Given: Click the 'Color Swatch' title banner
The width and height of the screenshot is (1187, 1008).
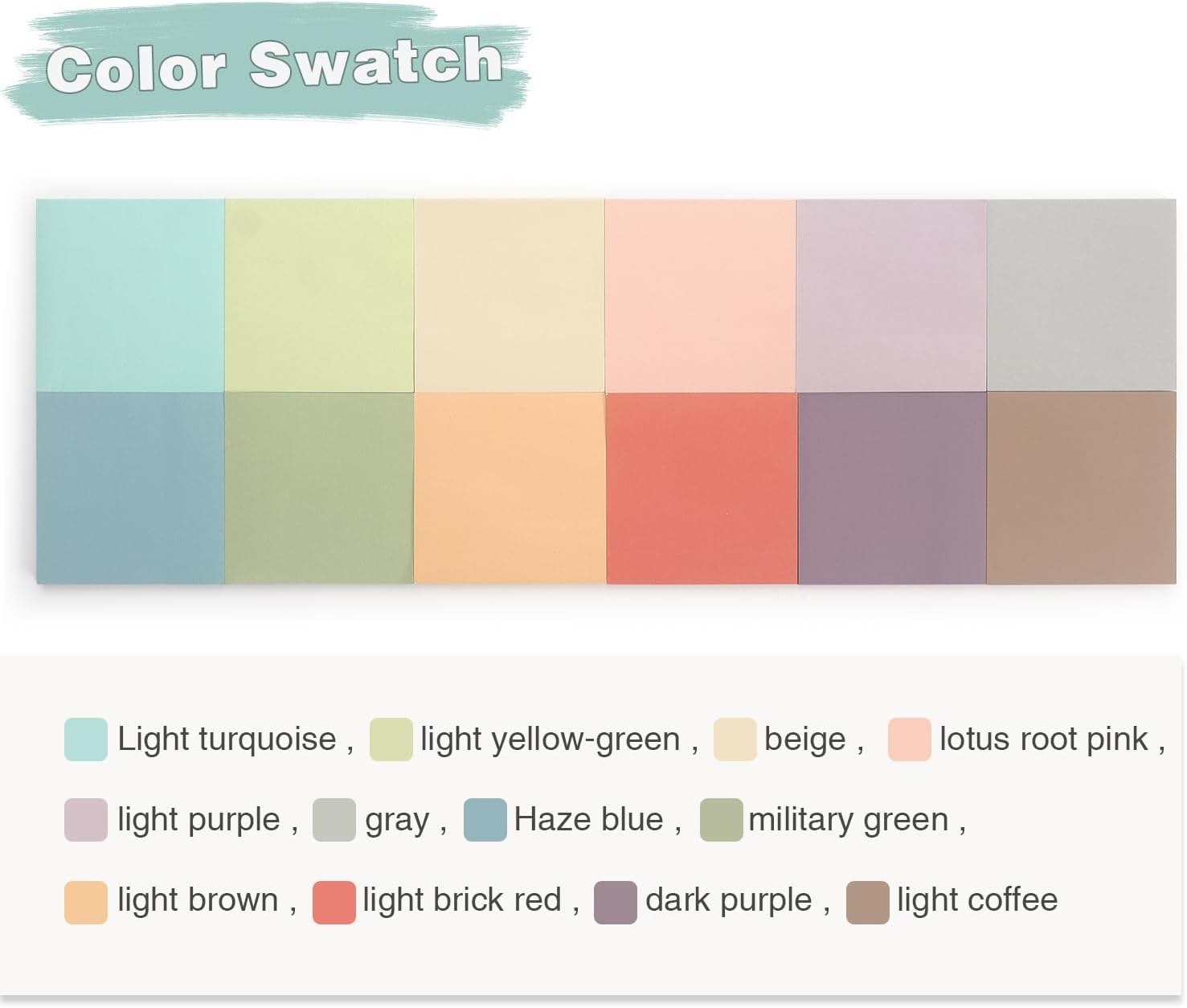Looking at the screenshot, I should [x=273, y=64].
